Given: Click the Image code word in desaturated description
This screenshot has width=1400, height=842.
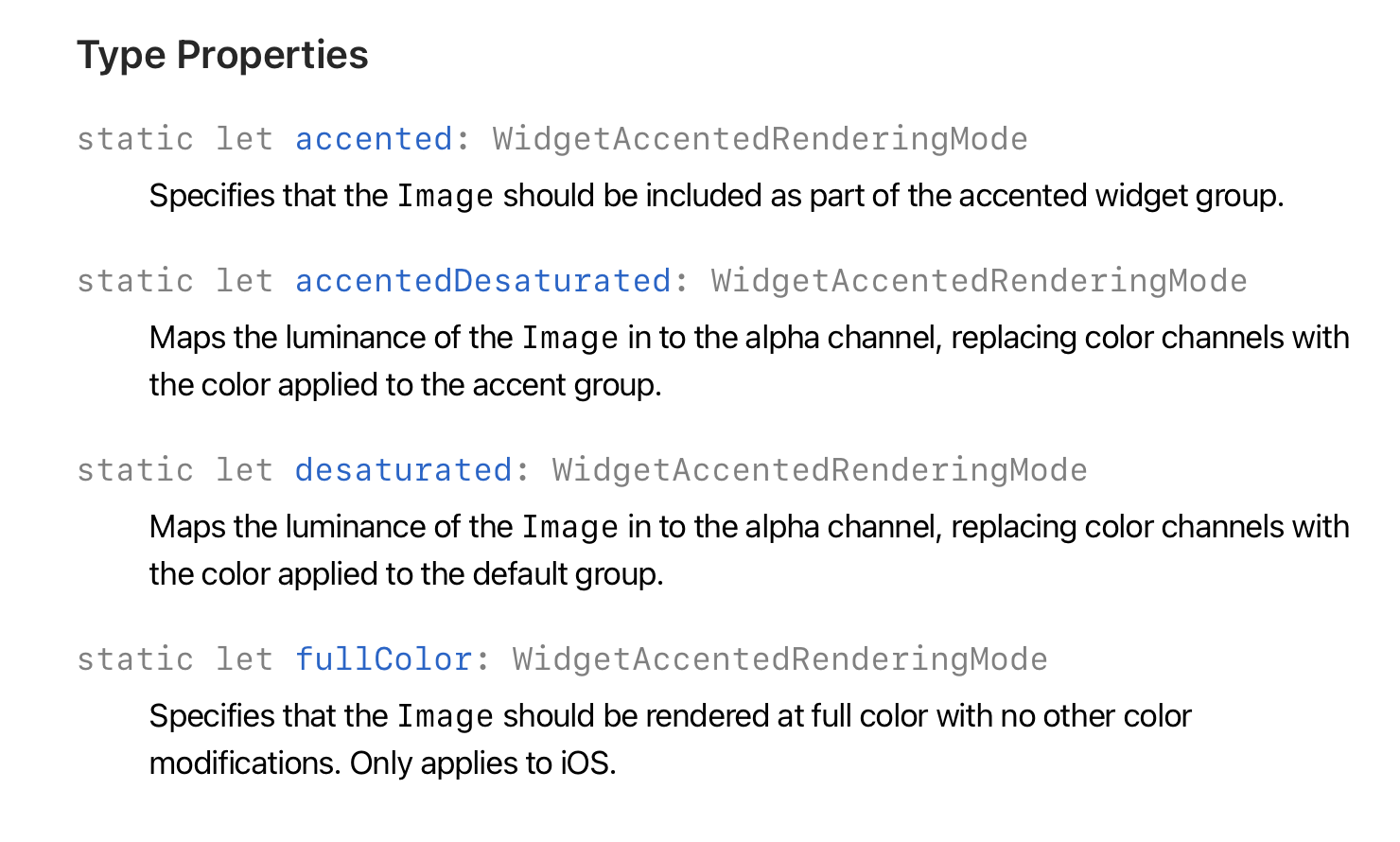Looking at the screenshot, I should click(x=570, y=527).
